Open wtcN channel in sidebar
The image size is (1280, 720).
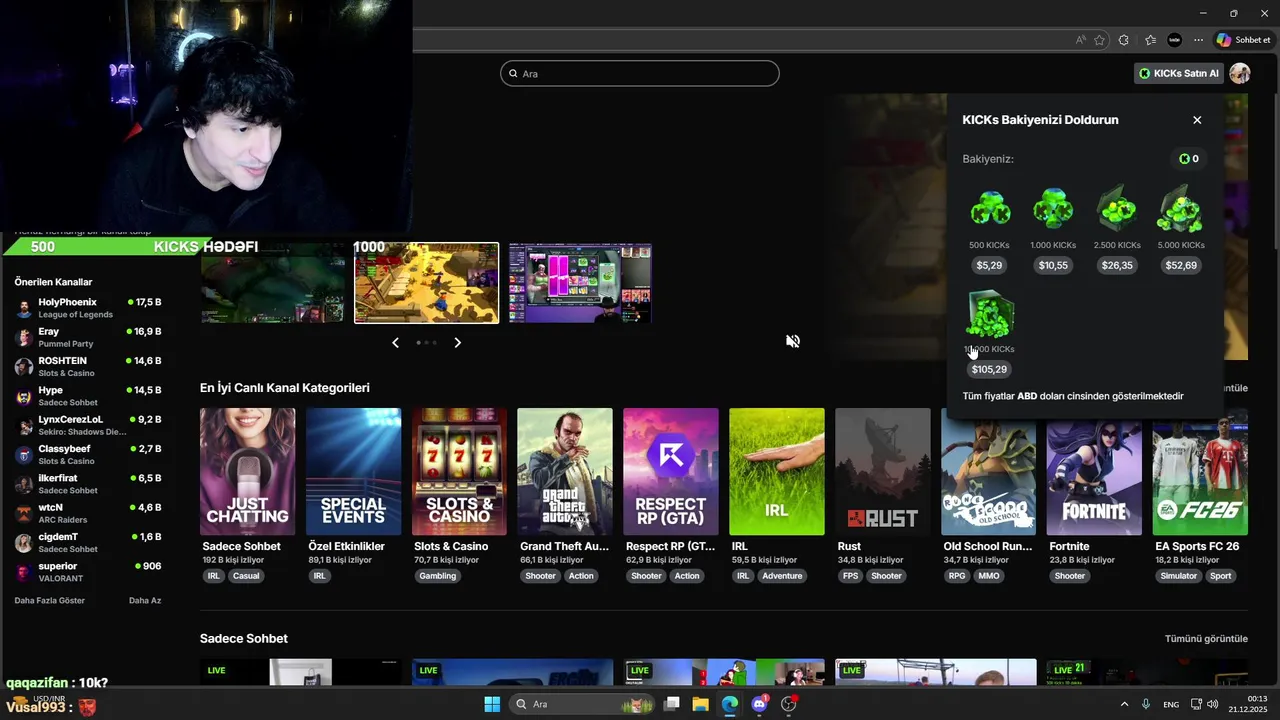point(88,513)
